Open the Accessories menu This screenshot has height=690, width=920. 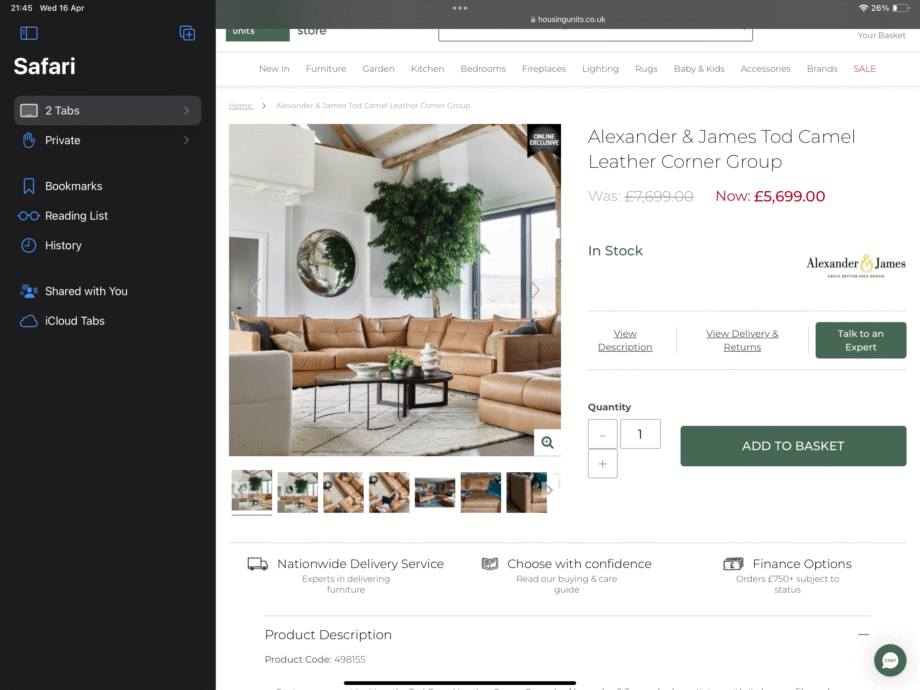tap(765, 69)
